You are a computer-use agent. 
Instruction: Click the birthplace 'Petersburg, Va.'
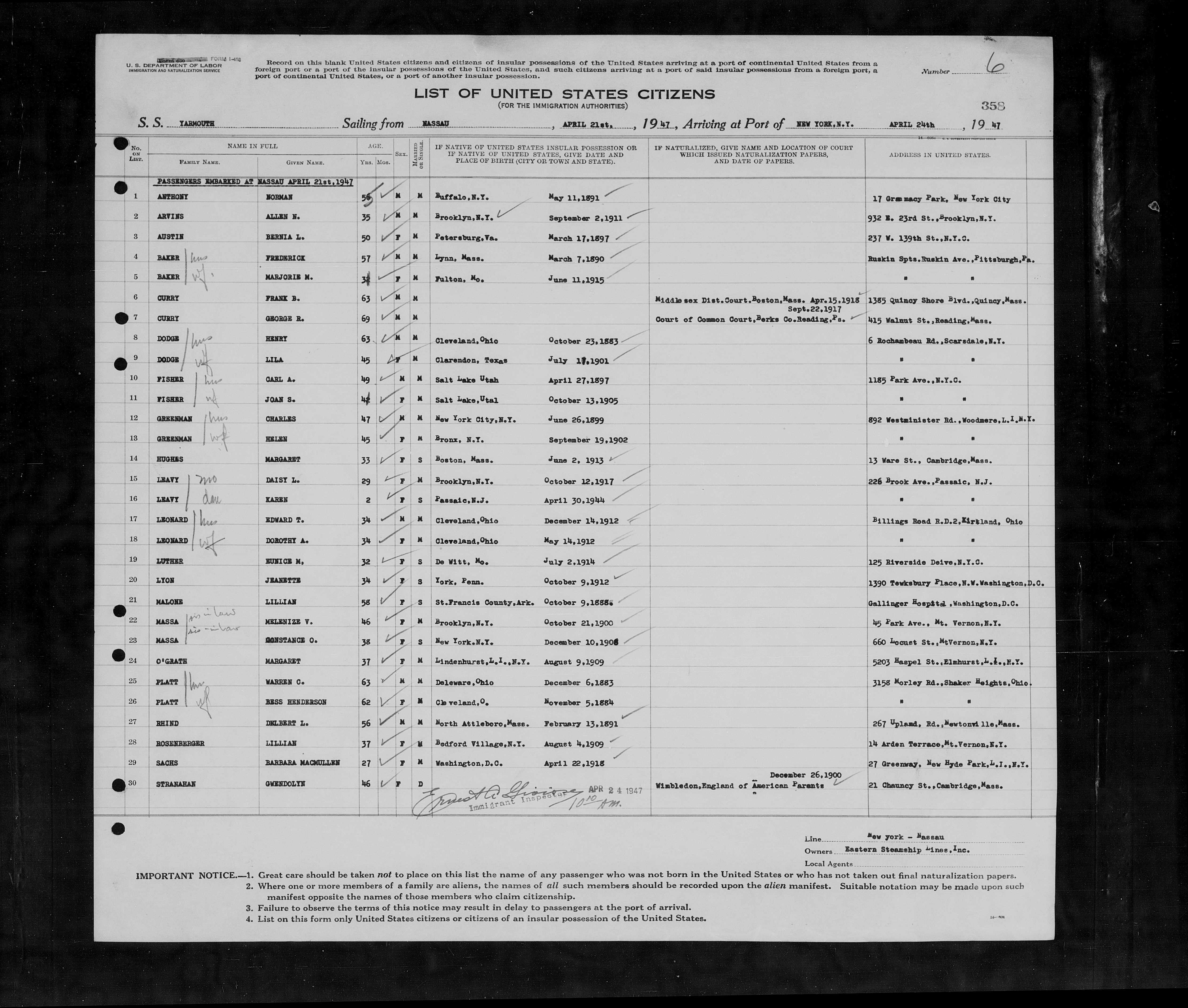466,238
